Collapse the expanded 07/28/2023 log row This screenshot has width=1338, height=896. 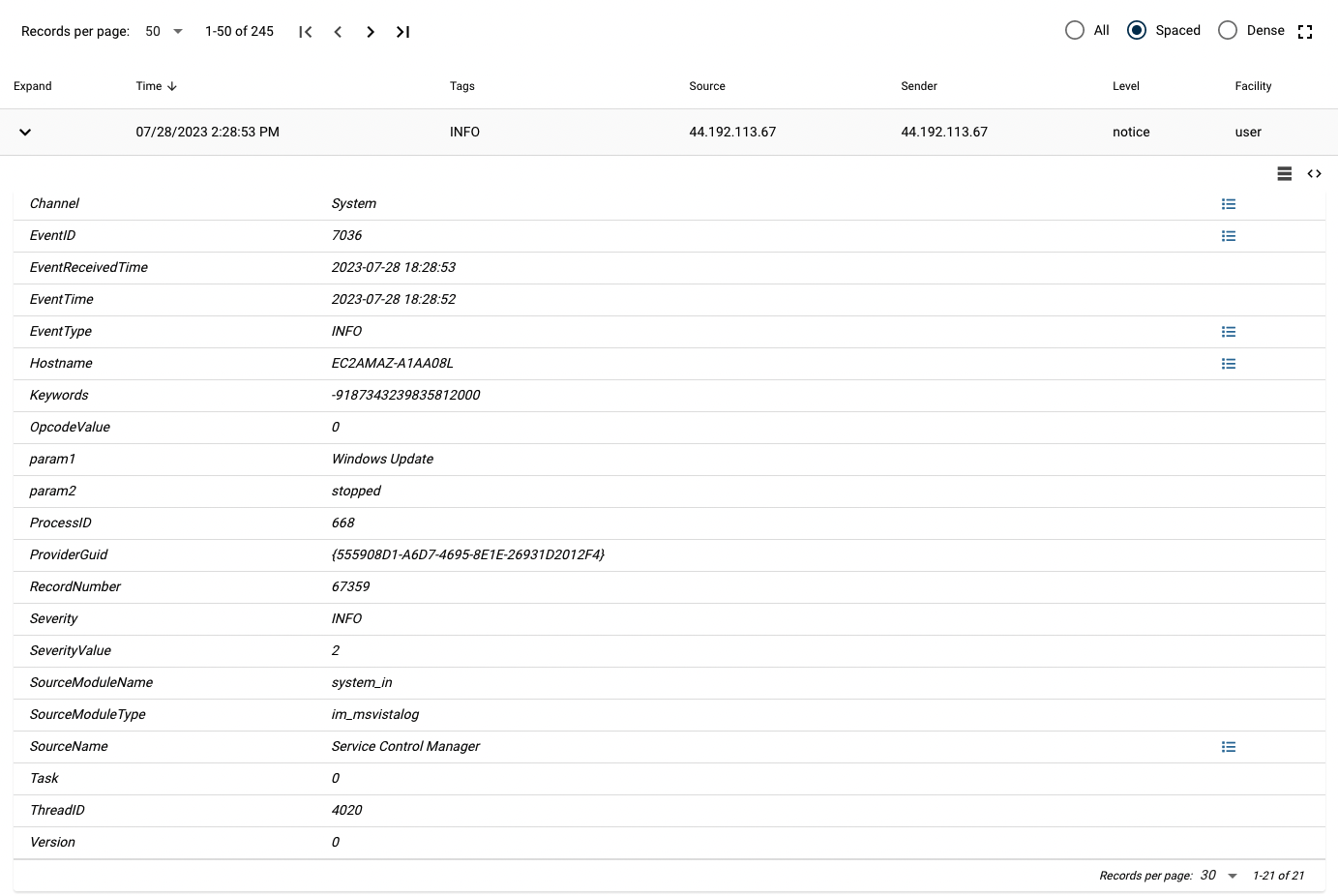(25, 132)
